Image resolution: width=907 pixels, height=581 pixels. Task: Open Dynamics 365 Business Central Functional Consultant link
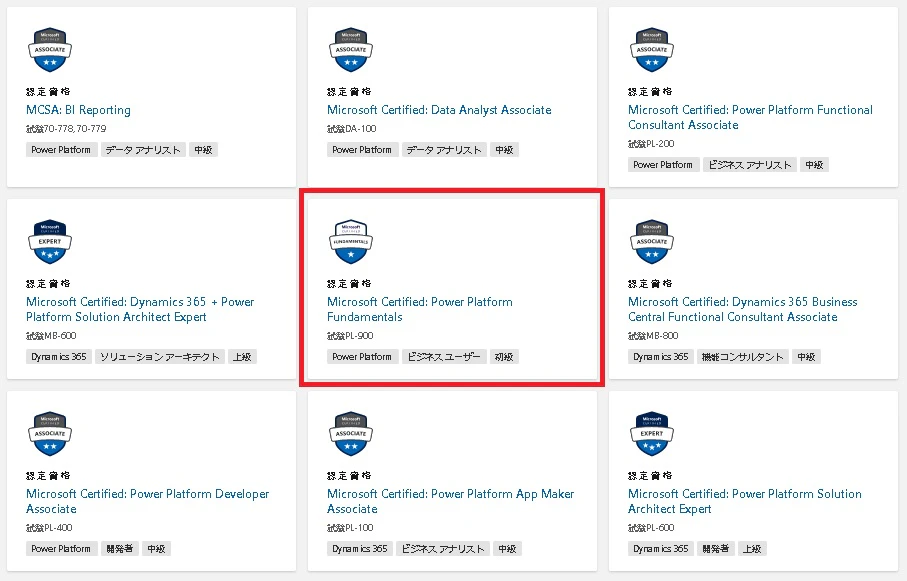[743, 310]
